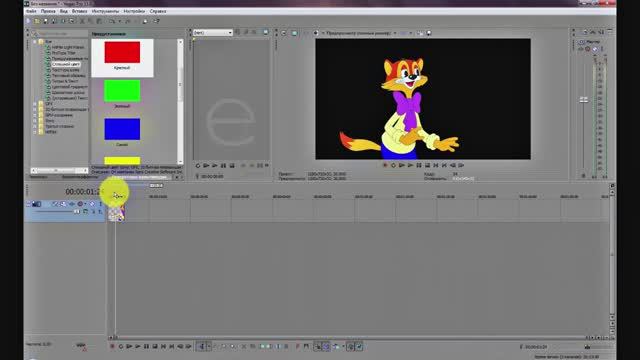This screenshot has width=640, height=360.
Task: Expand the HitFilm folder
Action: (x=35, y=132)
